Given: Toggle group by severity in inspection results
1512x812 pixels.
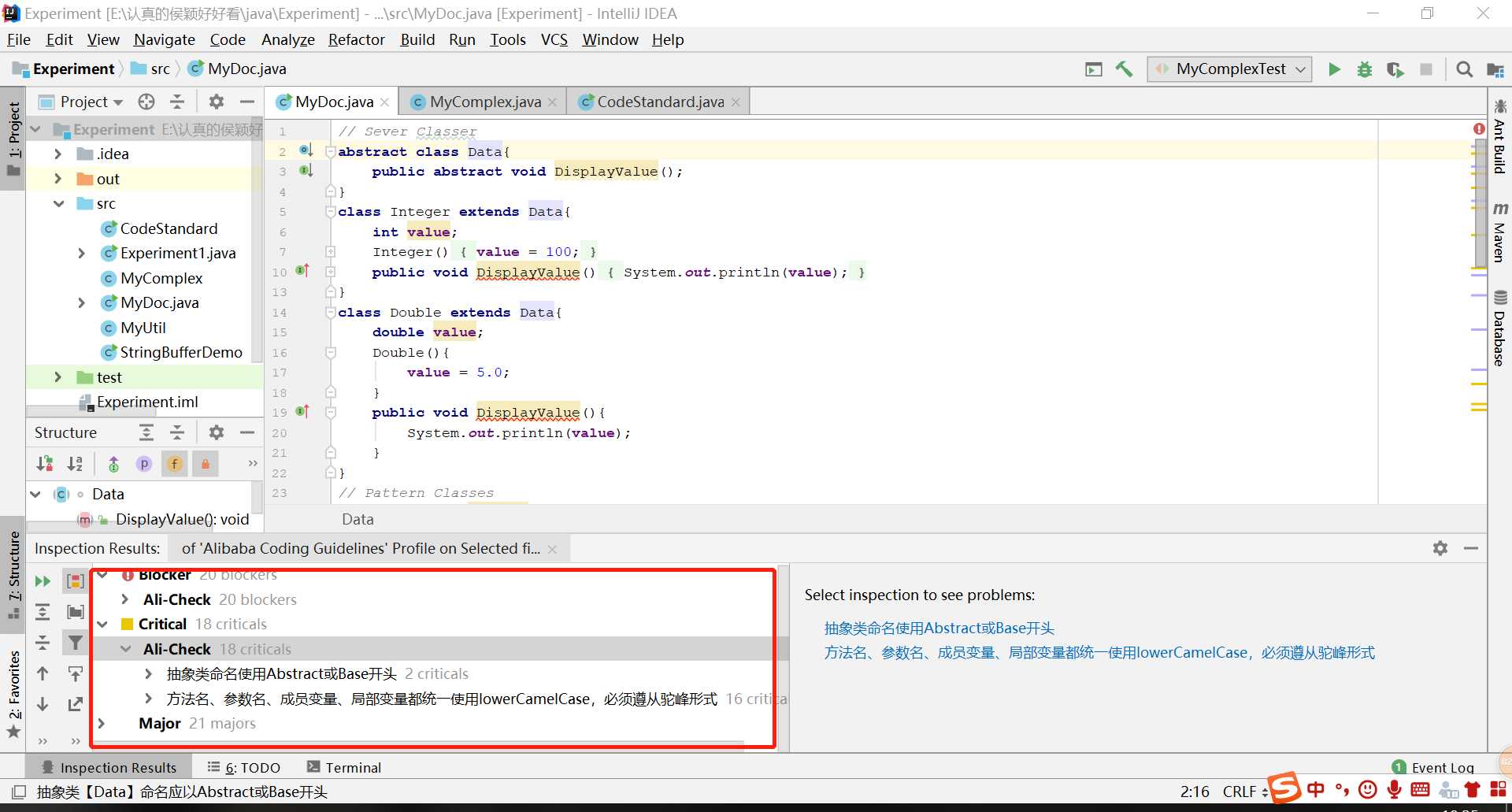Looking at the screenshot, I should tap(75, 581).
